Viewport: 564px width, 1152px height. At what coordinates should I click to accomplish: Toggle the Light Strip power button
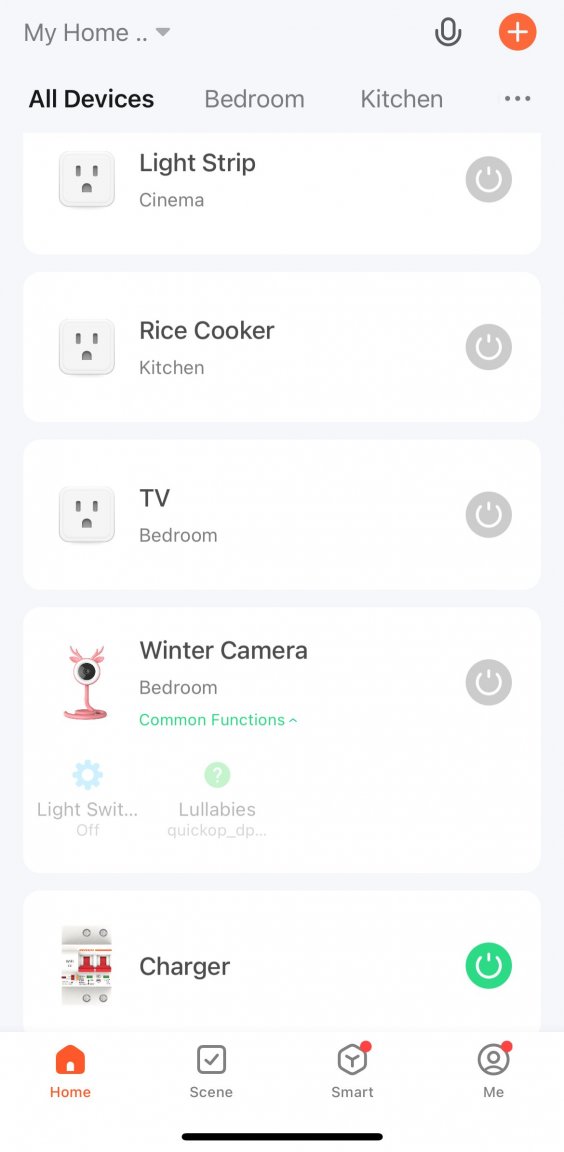coord(488,179)
